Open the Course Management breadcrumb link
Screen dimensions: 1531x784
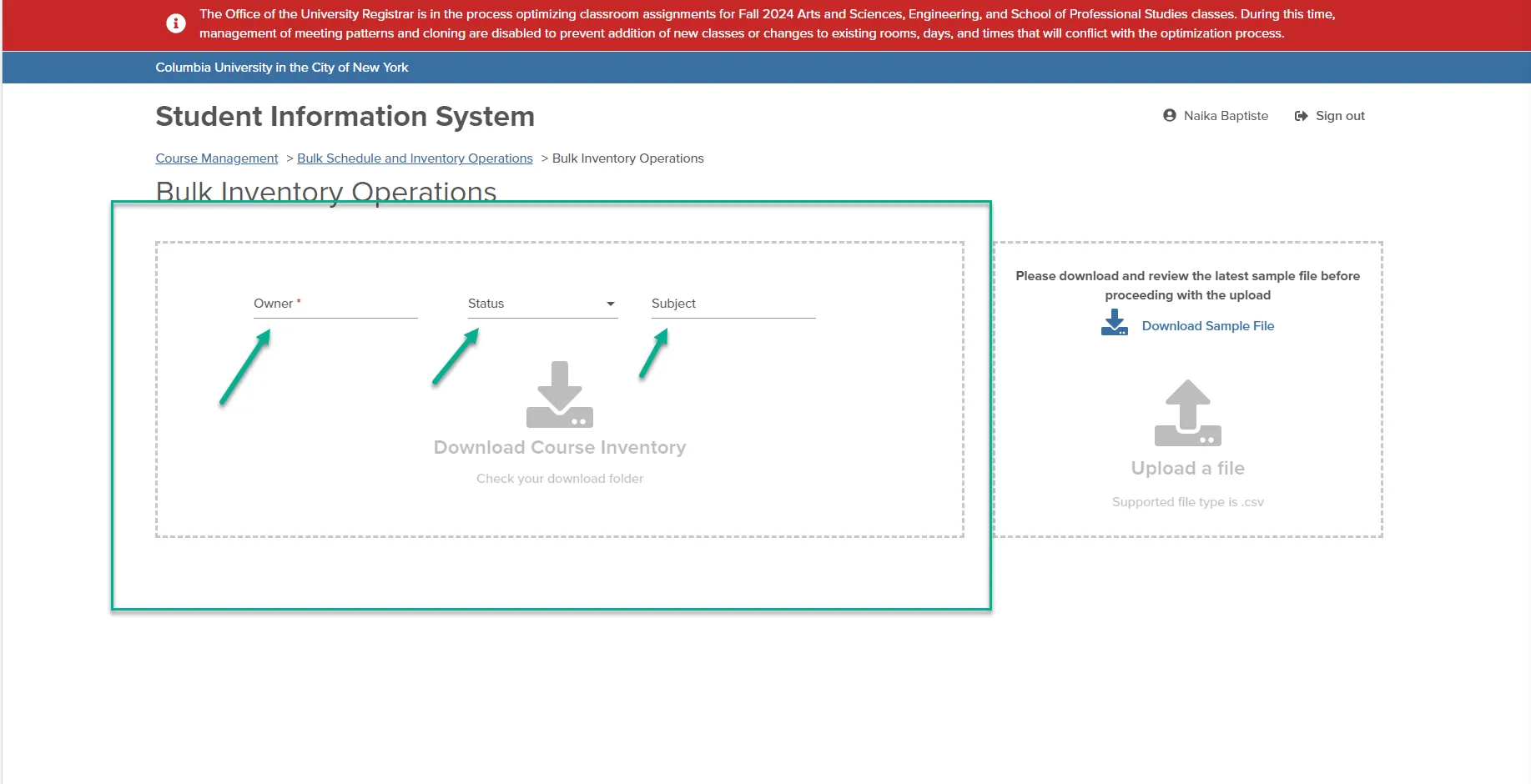click(x=217, y=158)
